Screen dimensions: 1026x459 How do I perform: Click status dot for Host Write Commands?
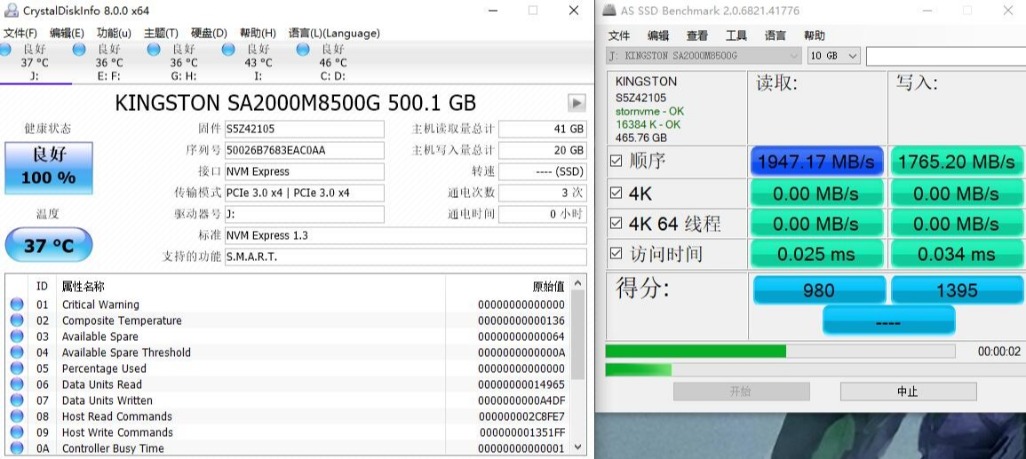[17, 432]
